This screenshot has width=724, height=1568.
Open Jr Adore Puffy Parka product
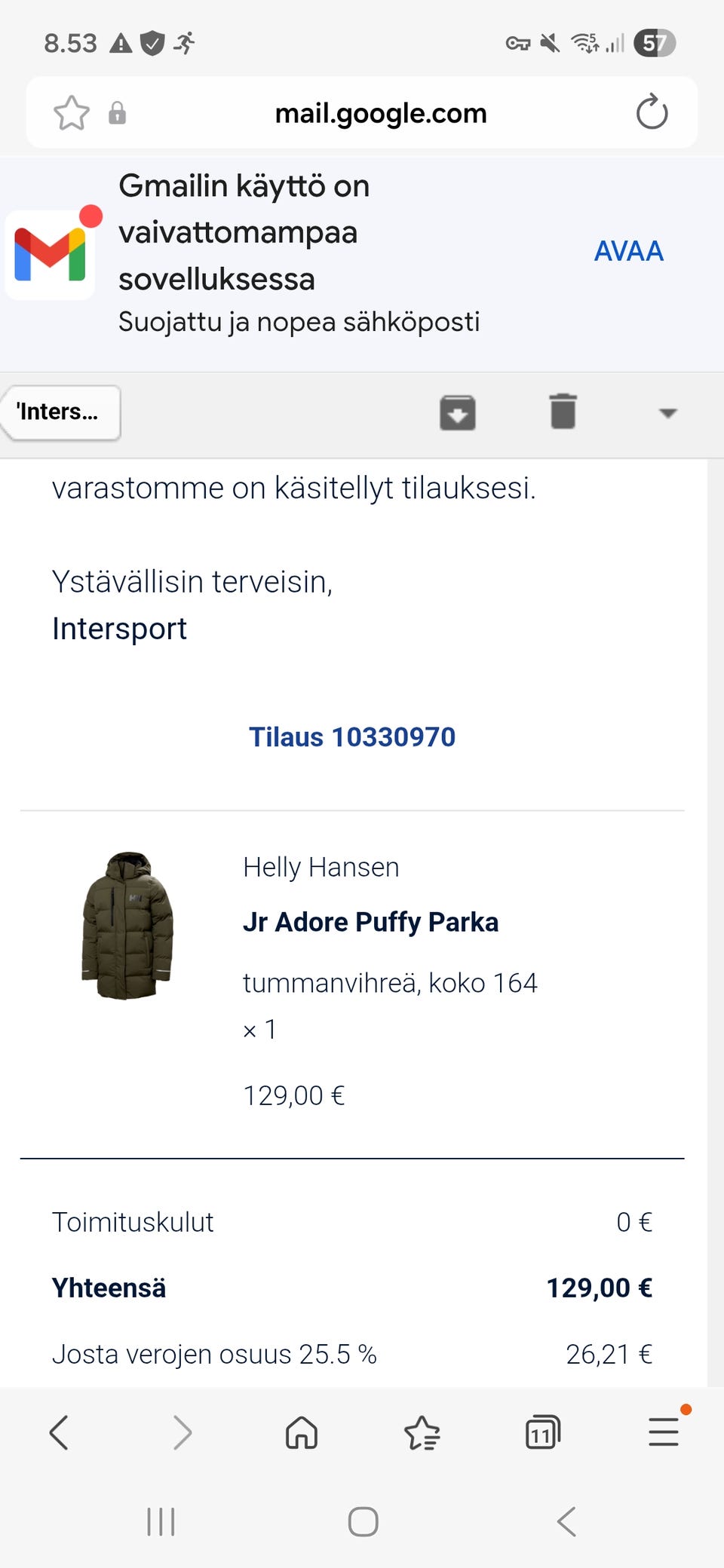pos(370,922)
